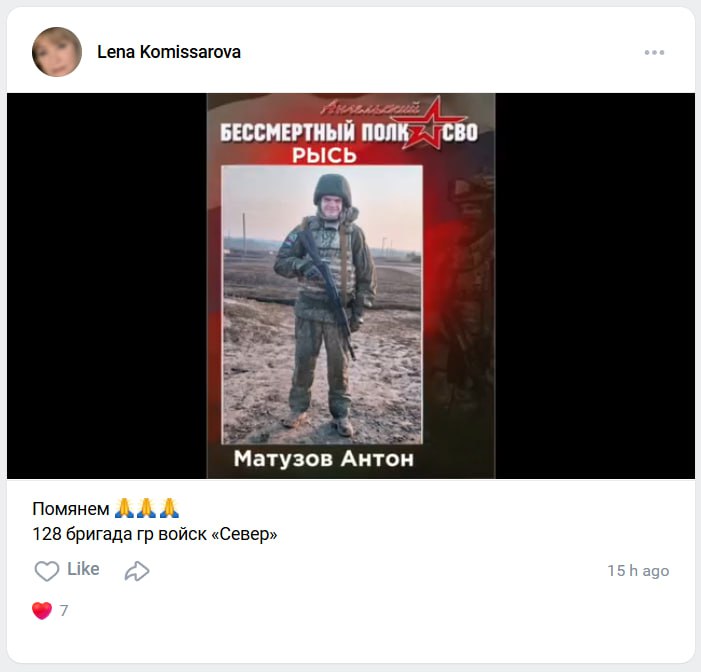
Task: Click the "Помянем" post text
Action: 71,509
